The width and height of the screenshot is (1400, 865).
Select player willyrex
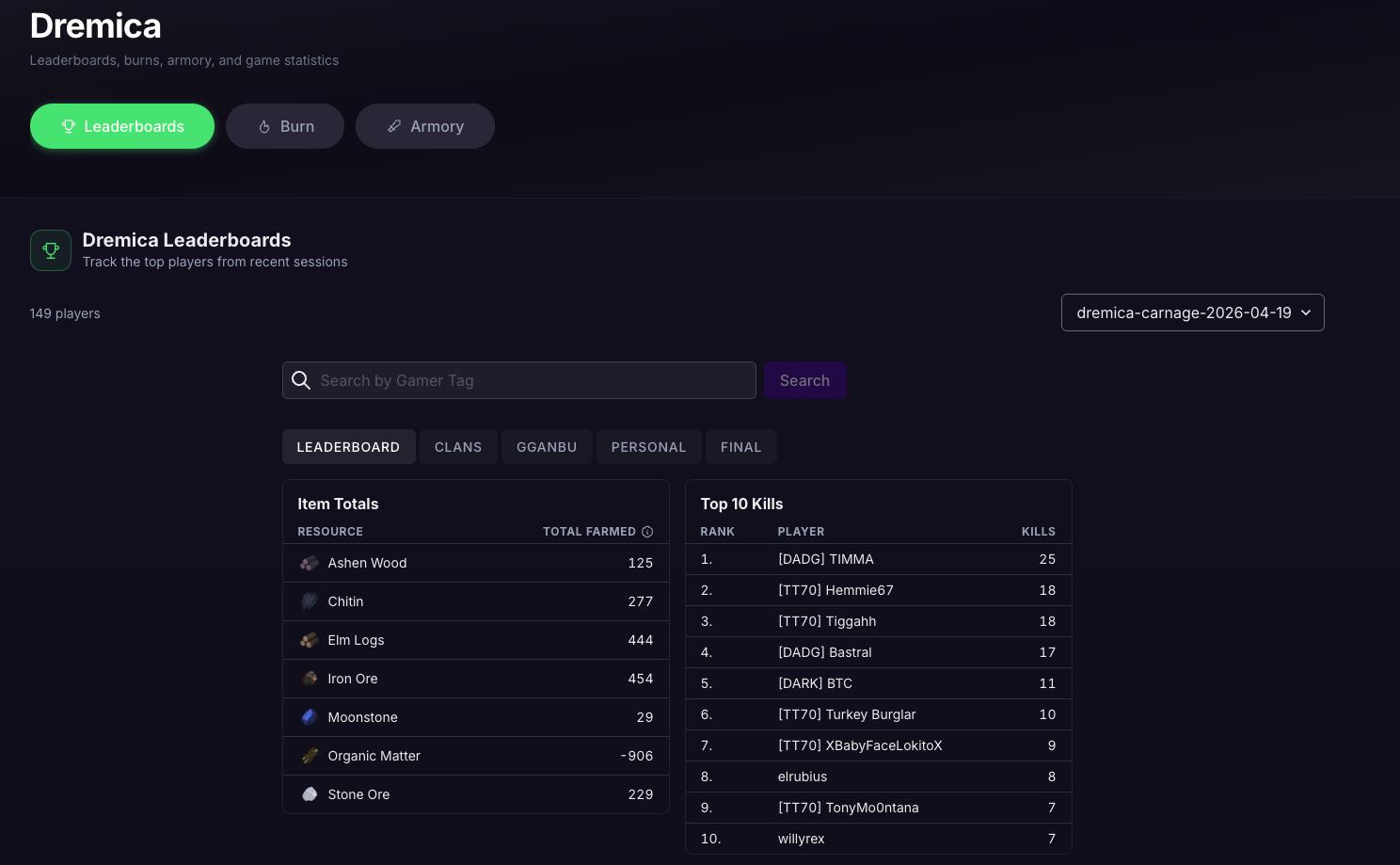pyautogui.click(x=802, y=839)
